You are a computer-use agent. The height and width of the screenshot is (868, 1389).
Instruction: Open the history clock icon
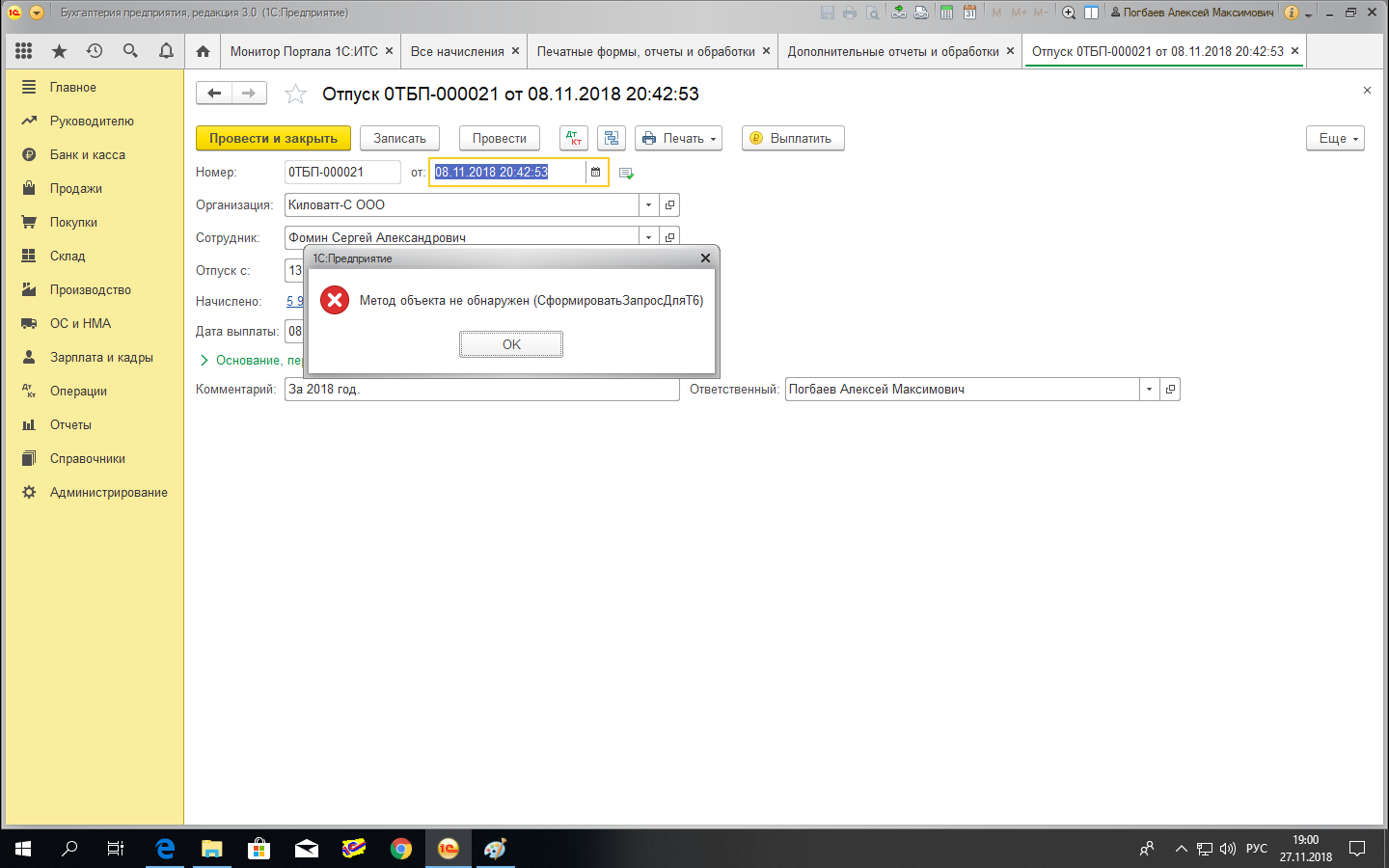coord(95,51)
